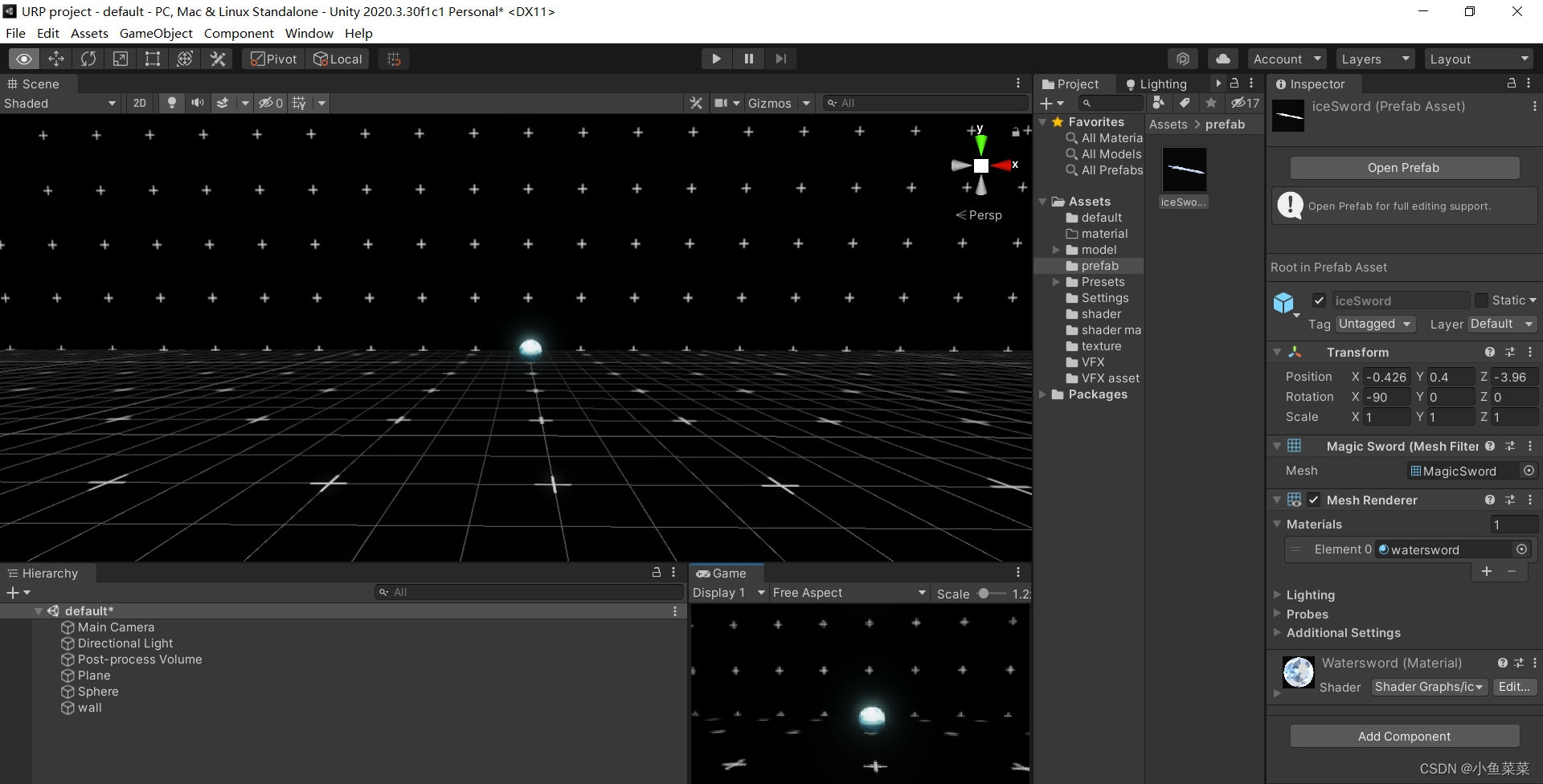Viewport: 1543px width, 784px height.
Task: Click the Add Component button
Action: point(1404,736)
